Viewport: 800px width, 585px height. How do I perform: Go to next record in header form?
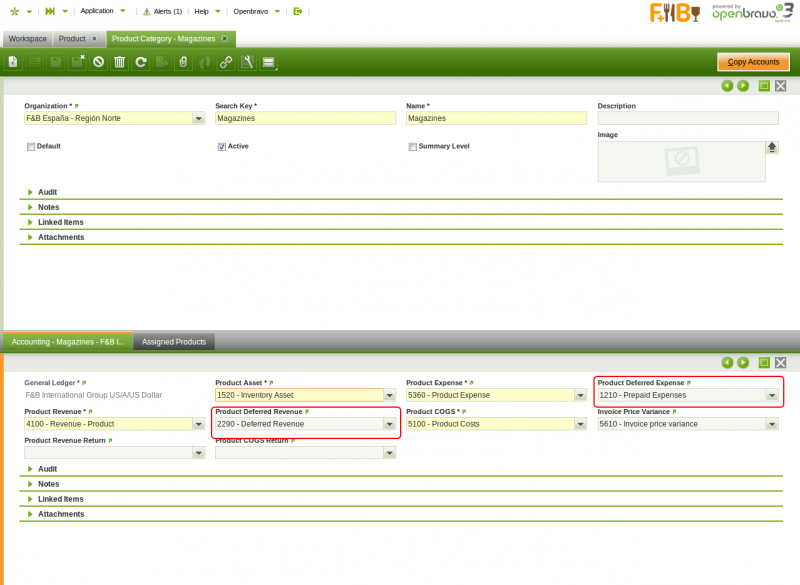(x=743, y=86)
